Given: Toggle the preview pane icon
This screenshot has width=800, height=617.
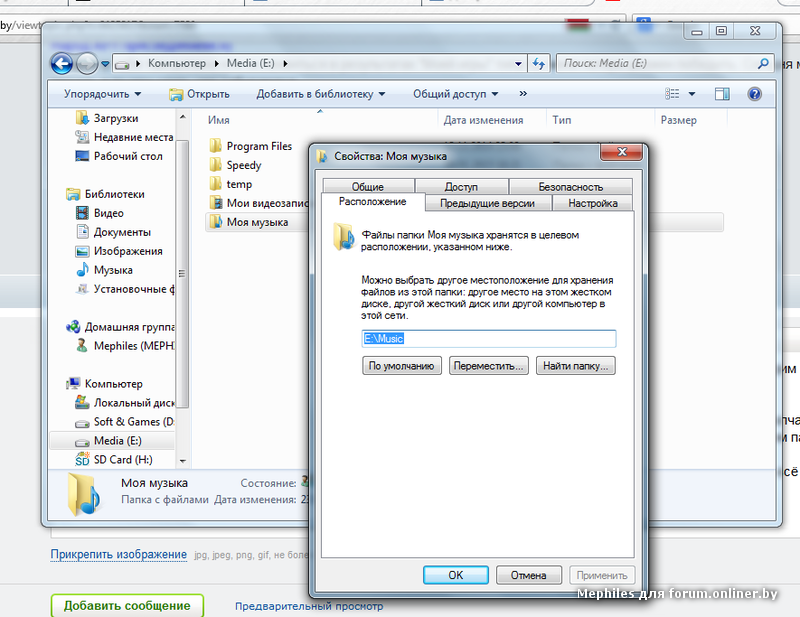Looking at the screenshot, I should 722,94.
